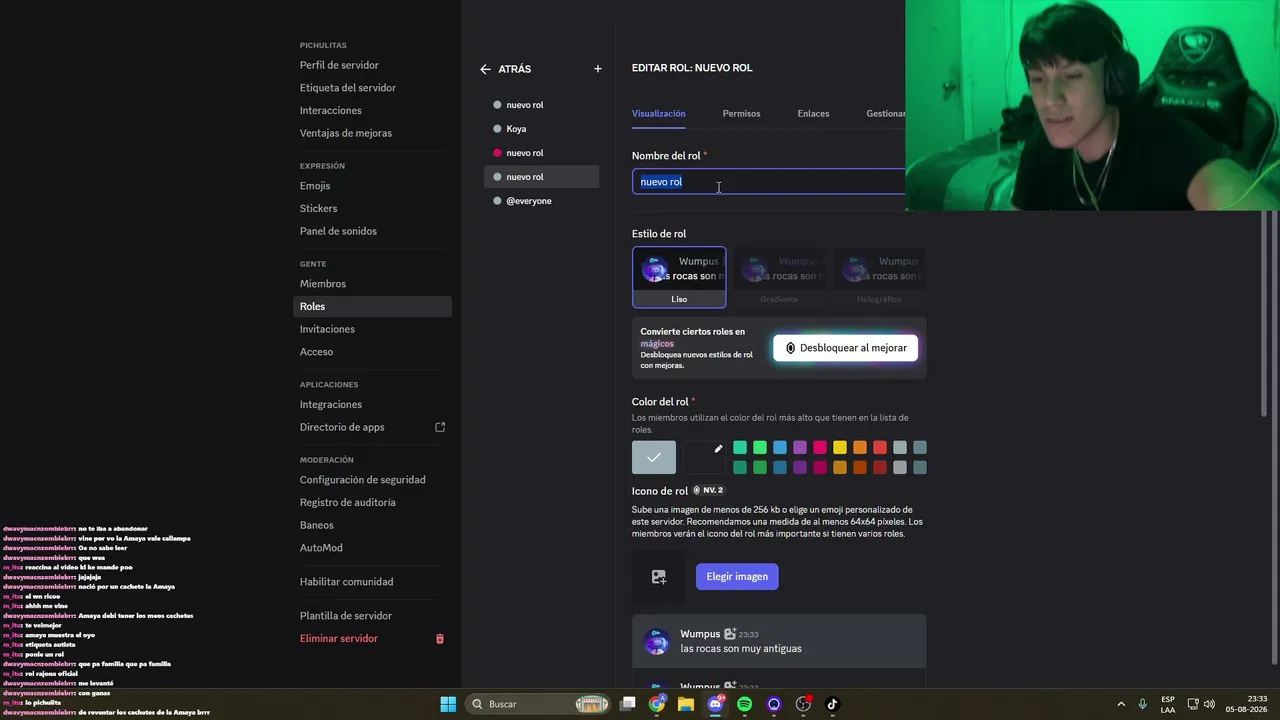Open TikTok from the taskbar
The height and width of the screenshot is (720, 1280).
click(832, 704)
